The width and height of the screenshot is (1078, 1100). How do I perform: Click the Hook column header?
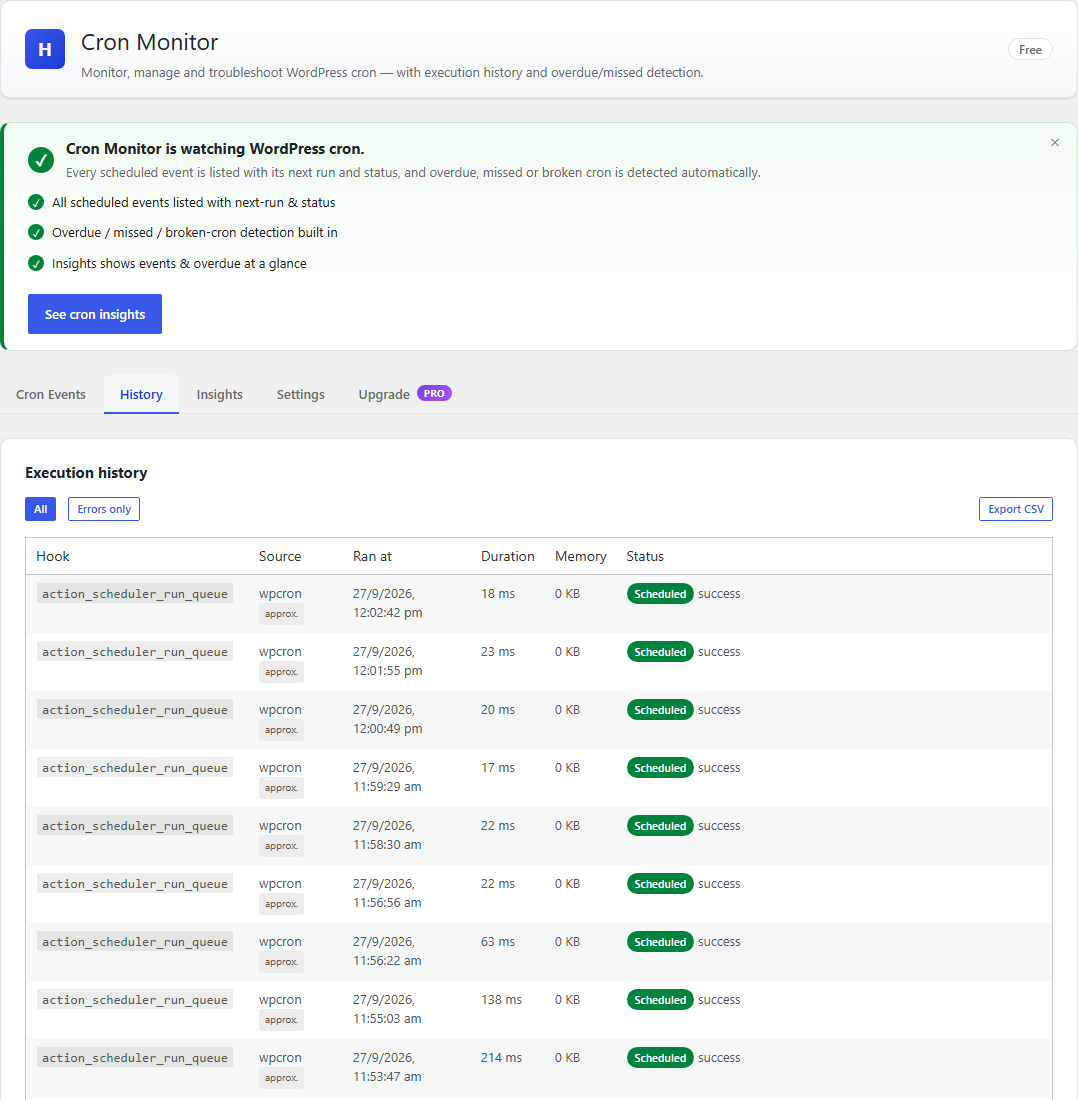pos(53,556)
